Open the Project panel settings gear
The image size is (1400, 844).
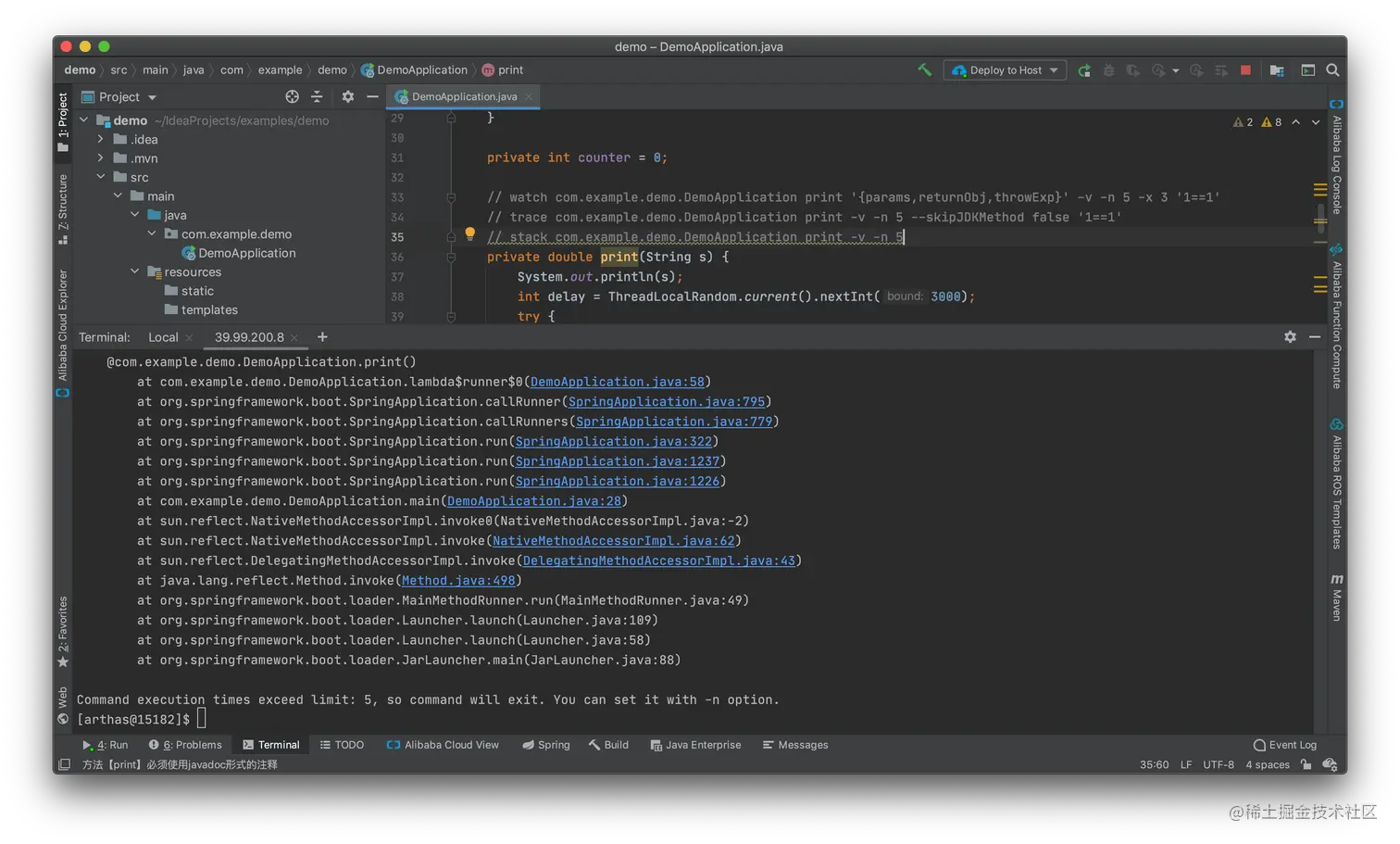click(x=347, y=96)
